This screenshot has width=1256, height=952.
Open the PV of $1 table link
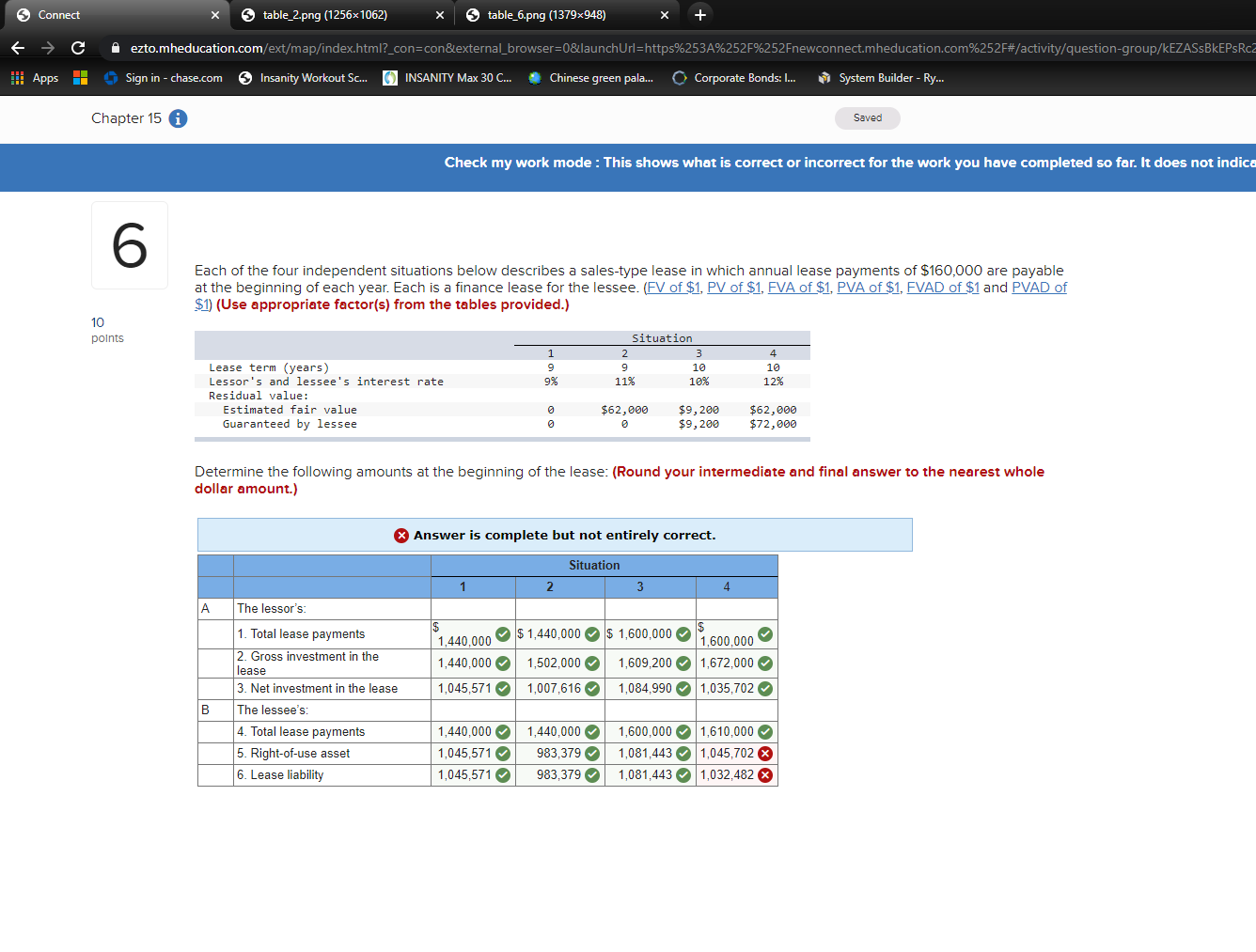(734, 288)
